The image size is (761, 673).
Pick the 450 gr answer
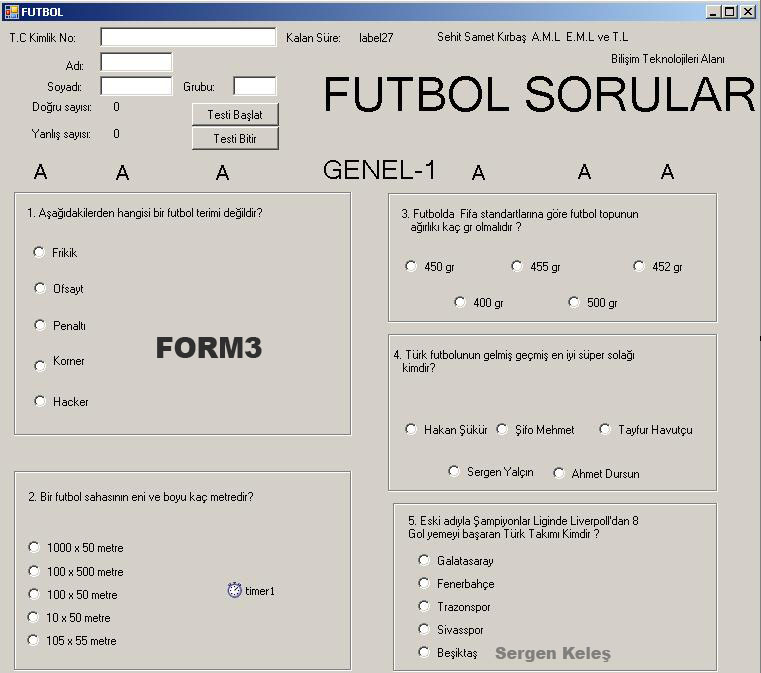pos(411,266)
